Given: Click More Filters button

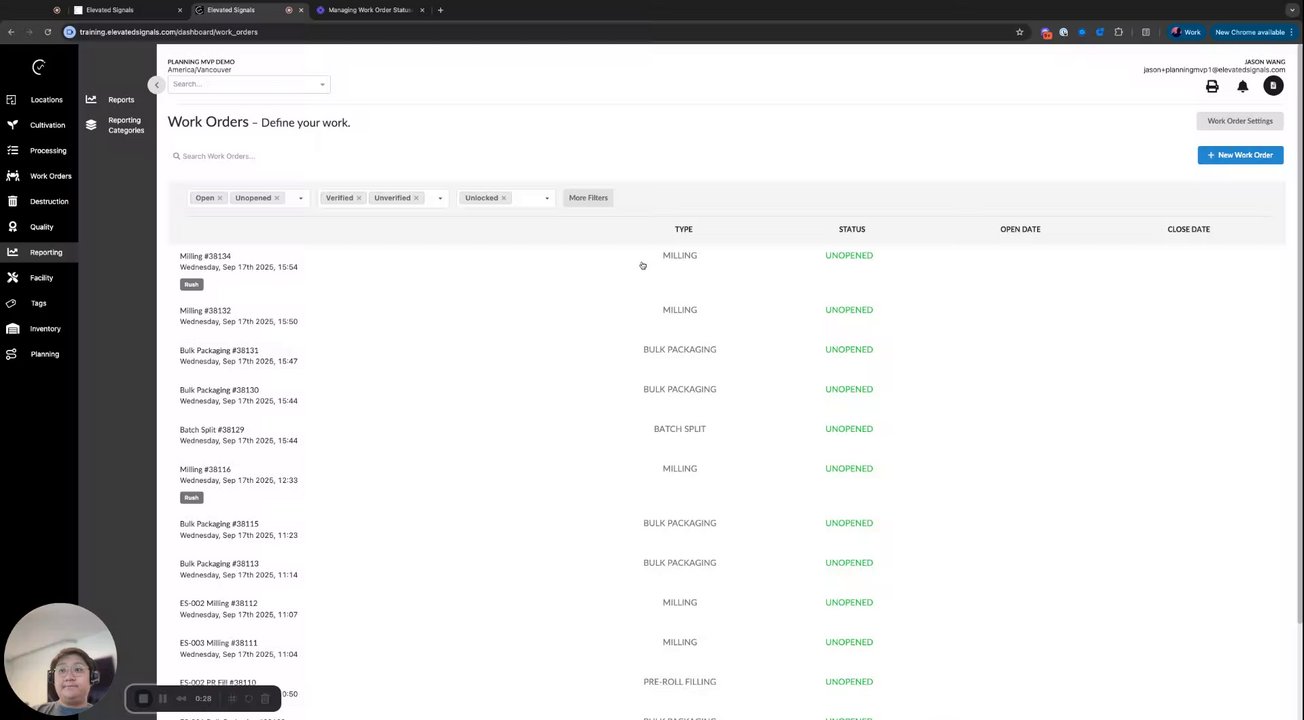Looking at the screenshot, I should click(x=588, y=198).
